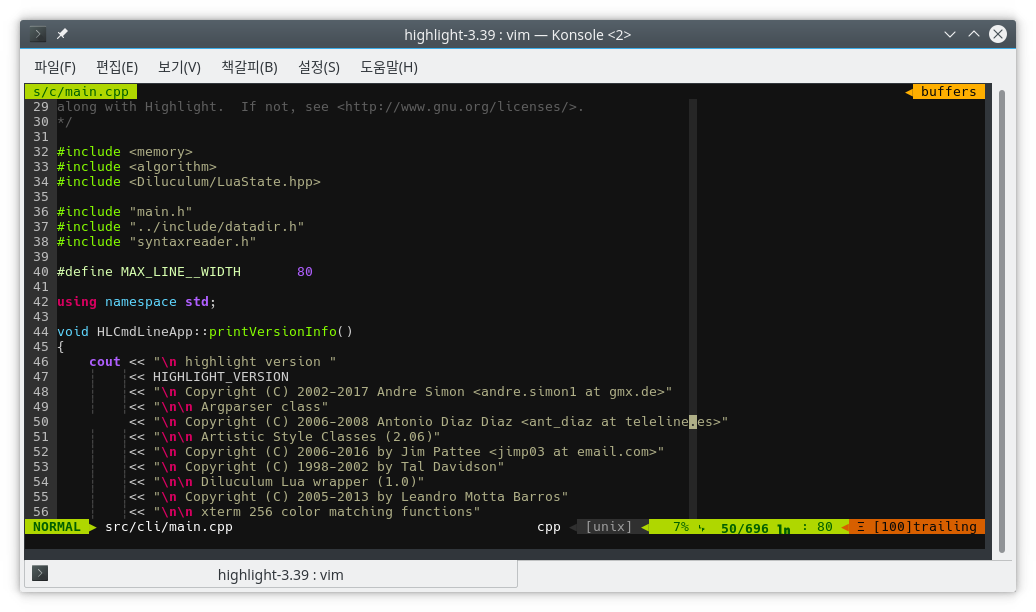
Task: Click the "main.h" include string
Action: pos(161,211)
